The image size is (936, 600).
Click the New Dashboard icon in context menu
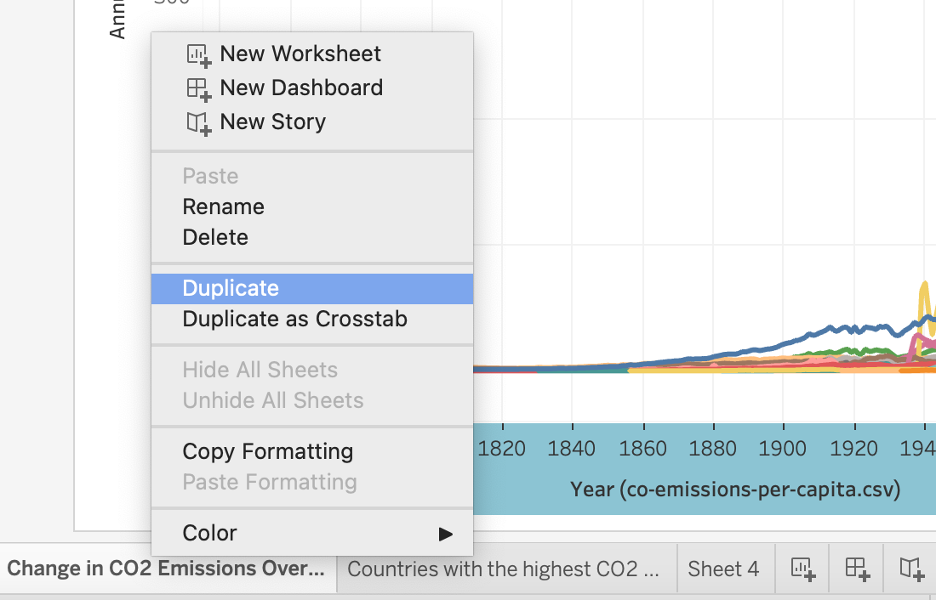tap(198, 89)
